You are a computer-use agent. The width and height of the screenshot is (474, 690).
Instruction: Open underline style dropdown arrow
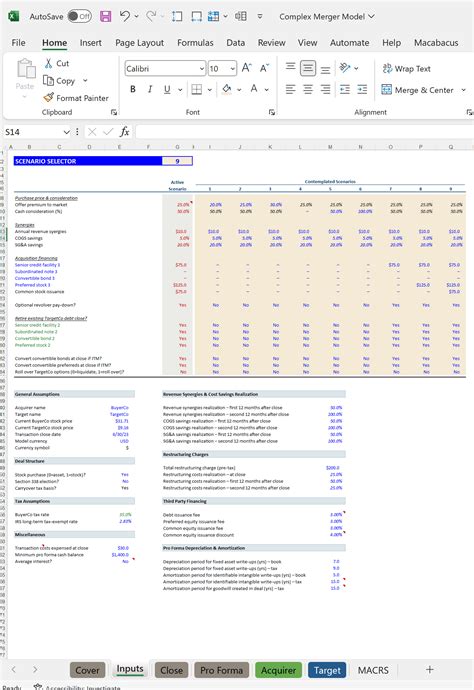180,90
